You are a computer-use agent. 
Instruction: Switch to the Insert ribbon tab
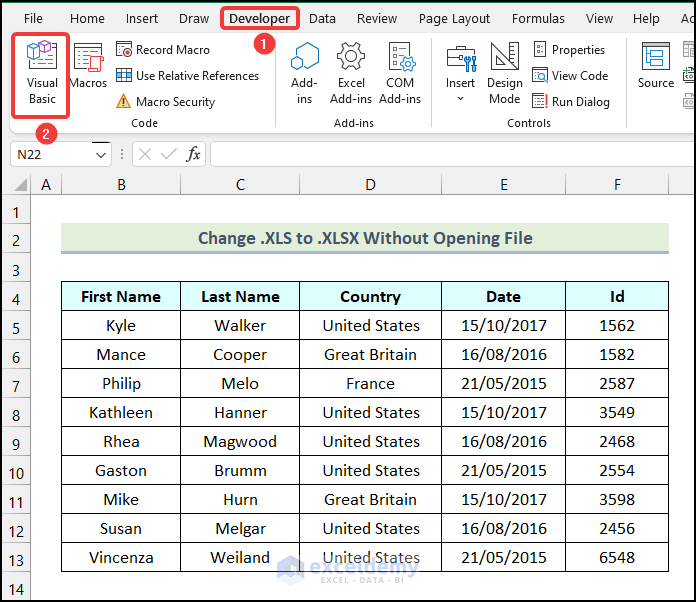pyautogui.click(x=142, y=19)
